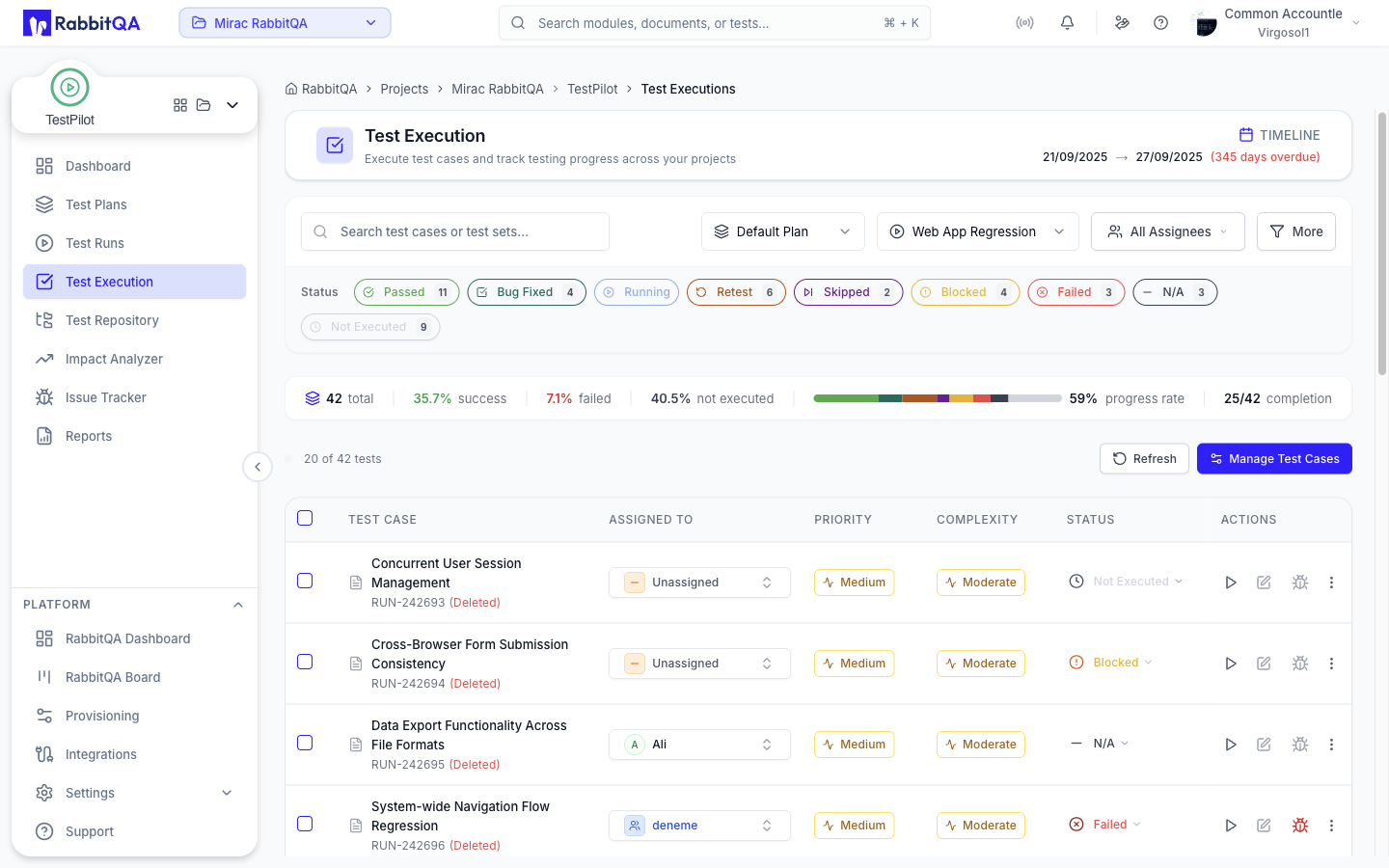This screenshot has width=1389, height=868.
Task: Open the Web App Regression dropdown
Action: 978,231
